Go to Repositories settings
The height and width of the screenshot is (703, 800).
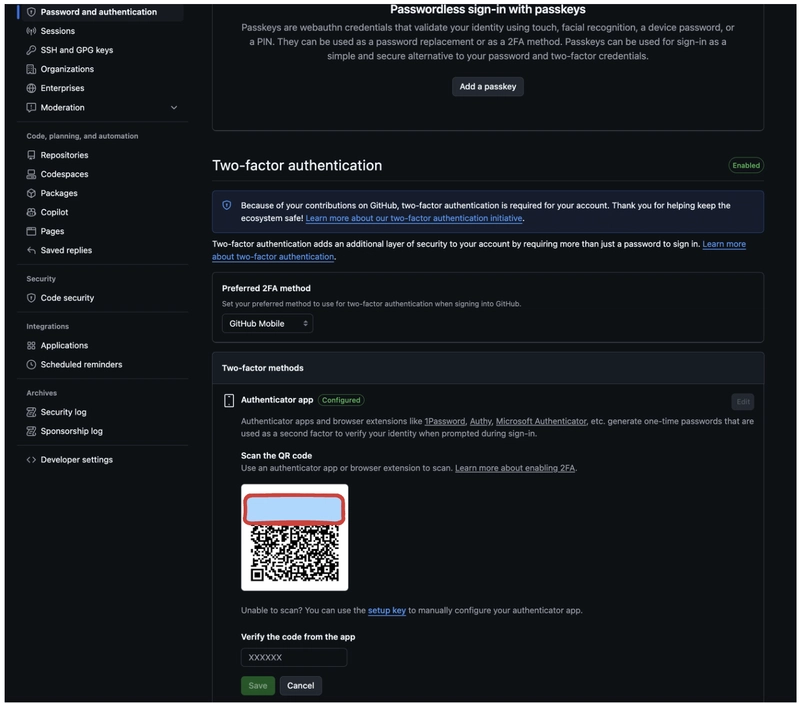coord(64,155)
